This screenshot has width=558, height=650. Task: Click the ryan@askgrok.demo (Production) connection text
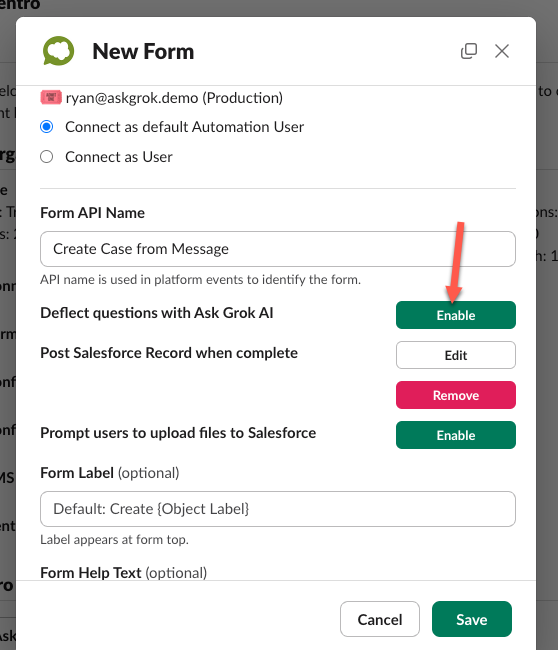(x=174, y=98)
